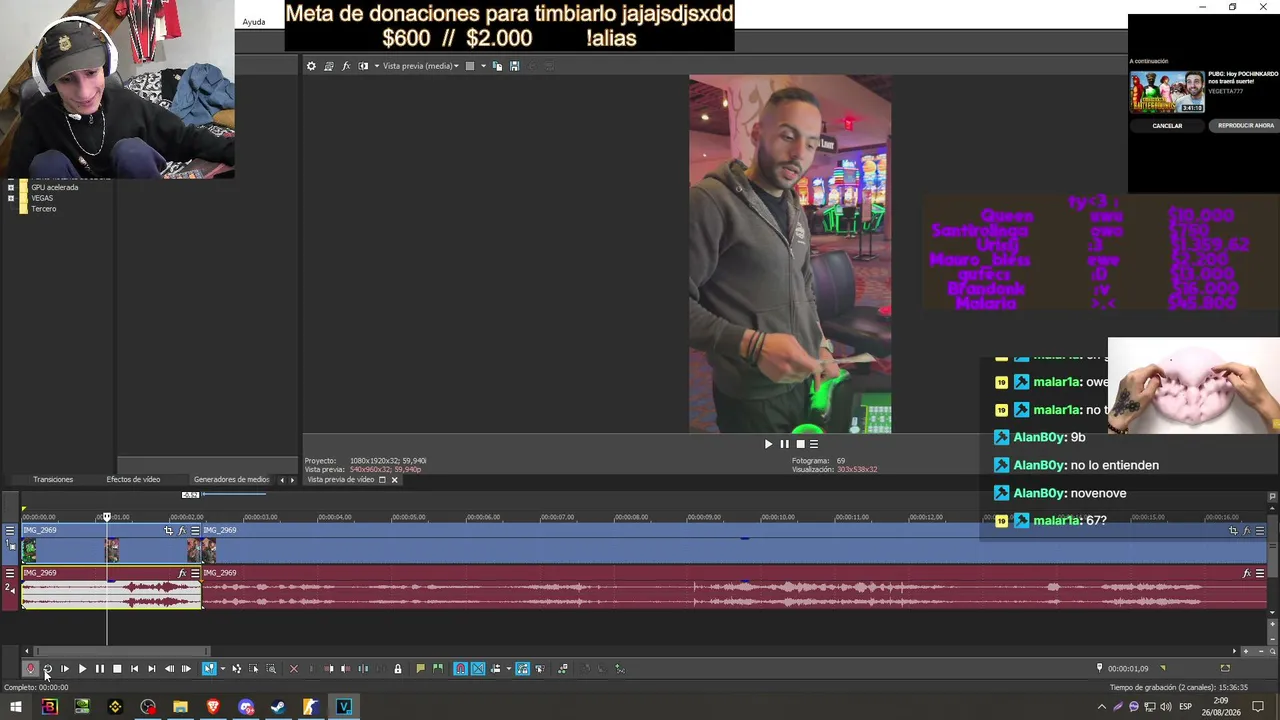The height and width of the screenshot is (720, 1280).
Task: Toggle snapping magnet icon
Action: tap(460, 669)
